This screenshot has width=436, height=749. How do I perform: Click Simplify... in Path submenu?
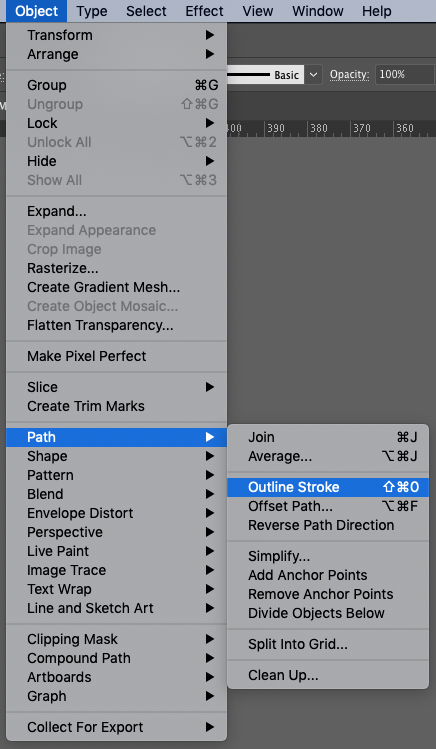328,556
